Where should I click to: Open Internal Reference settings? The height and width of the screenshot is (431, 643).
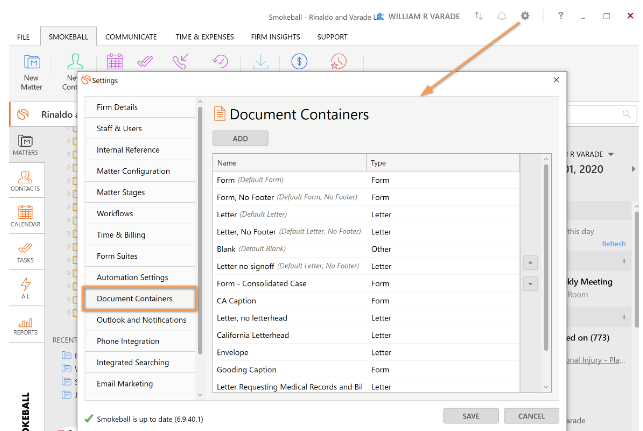click(x=140, y=150)
